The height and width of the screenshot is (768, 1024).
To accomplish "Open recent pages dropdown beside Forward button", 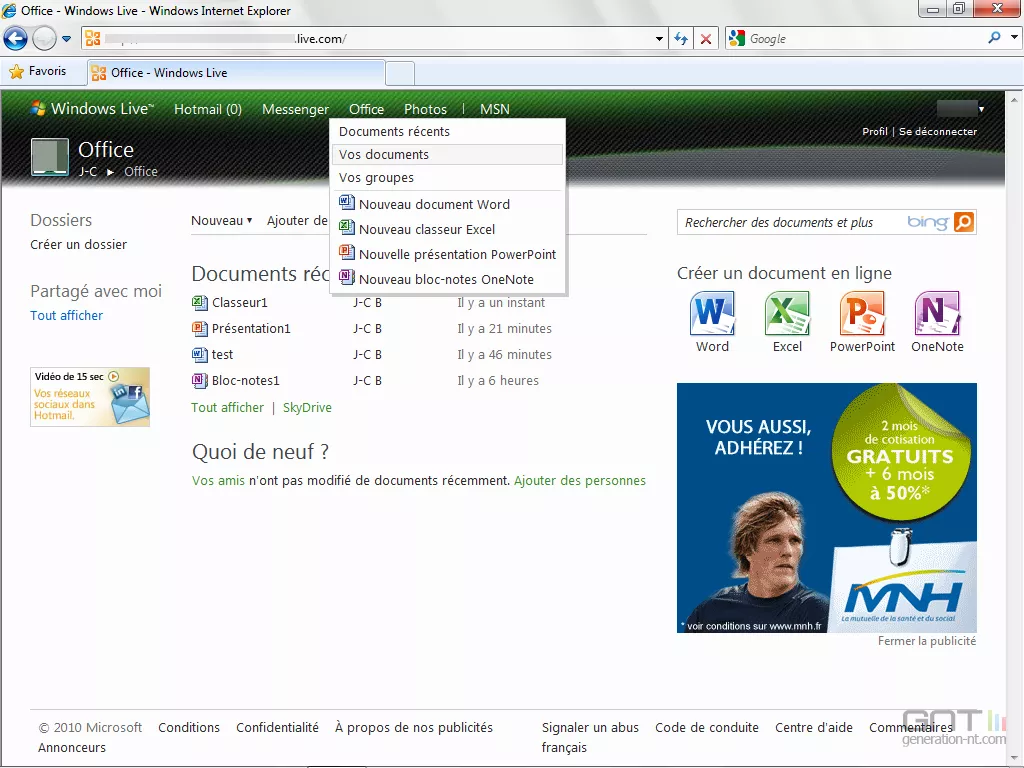I will click(67, 39).
